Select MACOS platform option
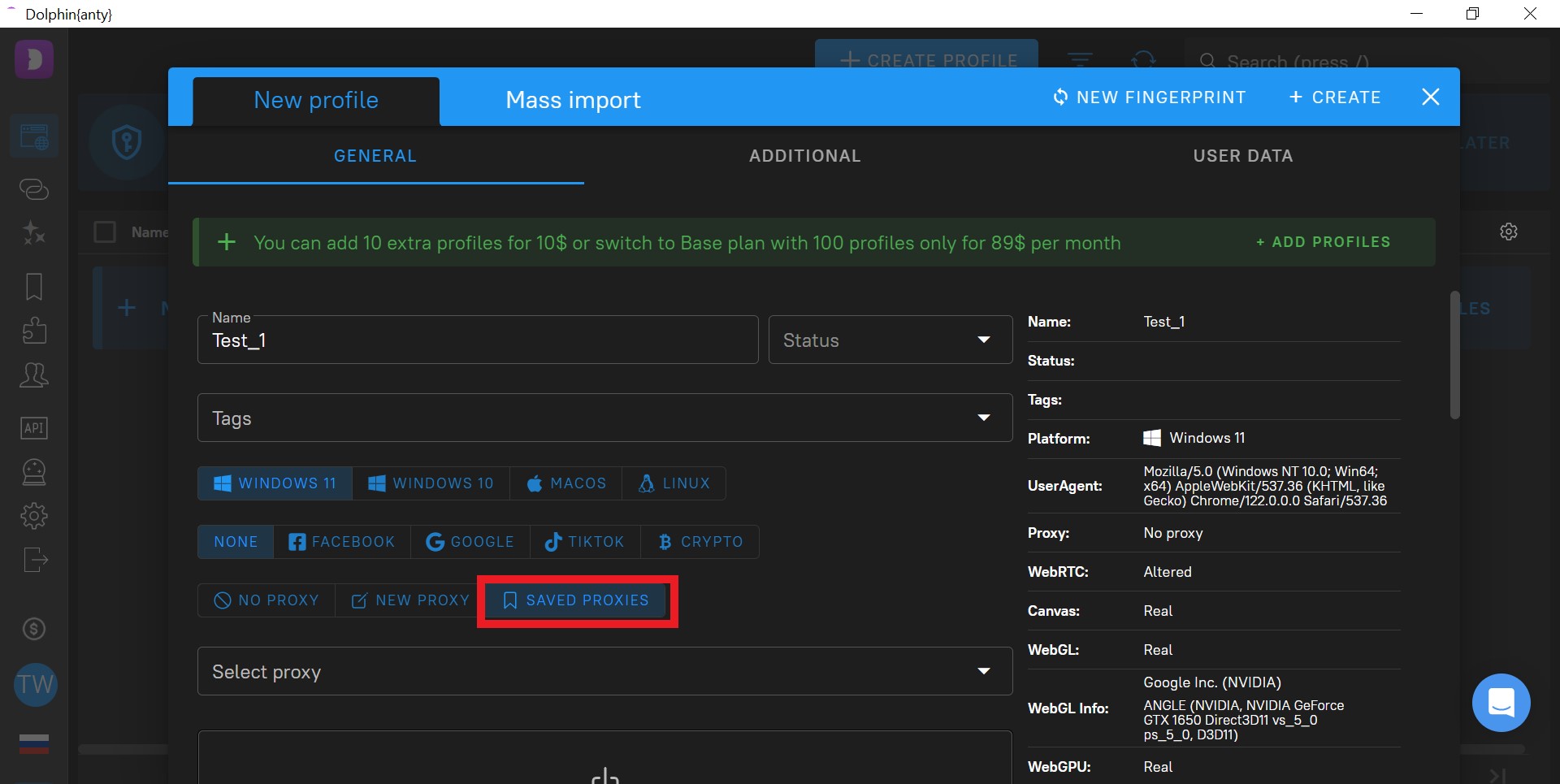The height and width of the screenshot is (784, 1560). coord(566,483)
